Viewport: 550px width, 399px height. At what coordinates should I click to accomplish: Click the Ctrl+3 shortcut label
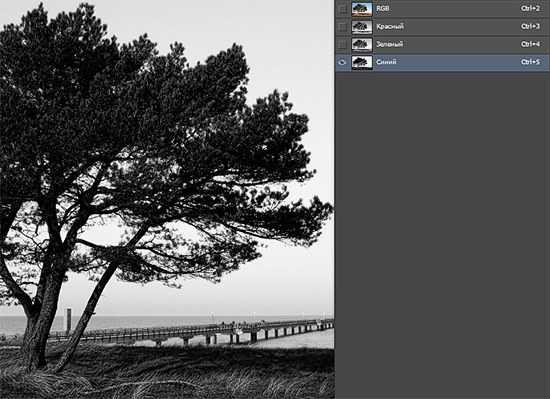click(530, 26)
